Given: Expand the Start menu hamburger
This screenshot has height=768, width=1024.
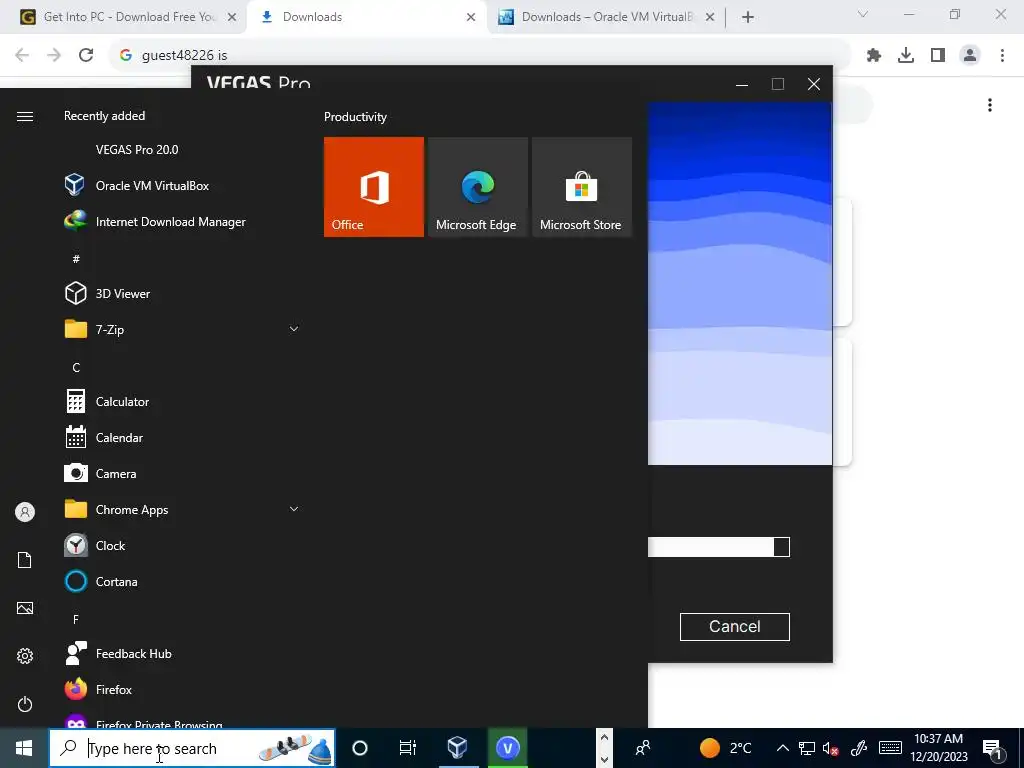Looking at the screenshot, I should pos(25,116).
